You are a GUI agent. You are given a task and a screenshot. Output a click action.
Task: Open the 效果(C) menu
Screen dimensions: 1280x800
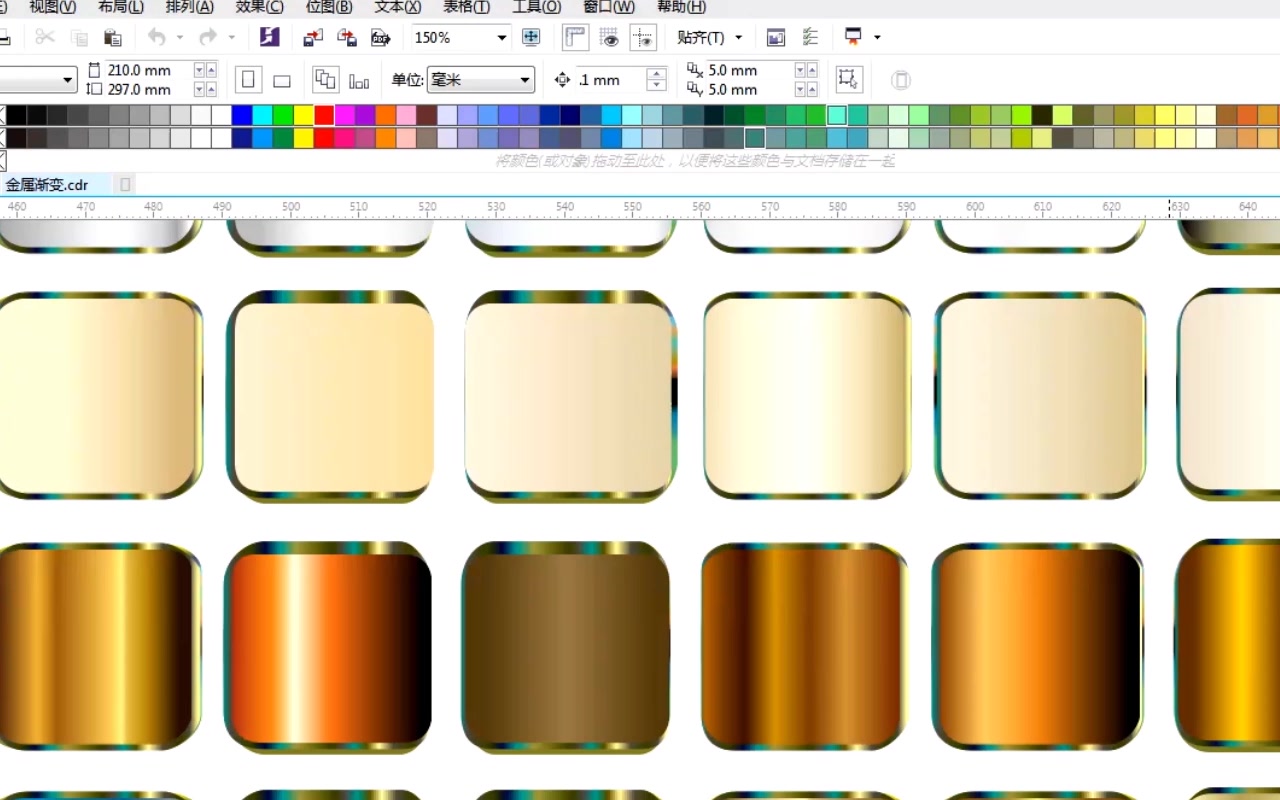coord(260,7)
